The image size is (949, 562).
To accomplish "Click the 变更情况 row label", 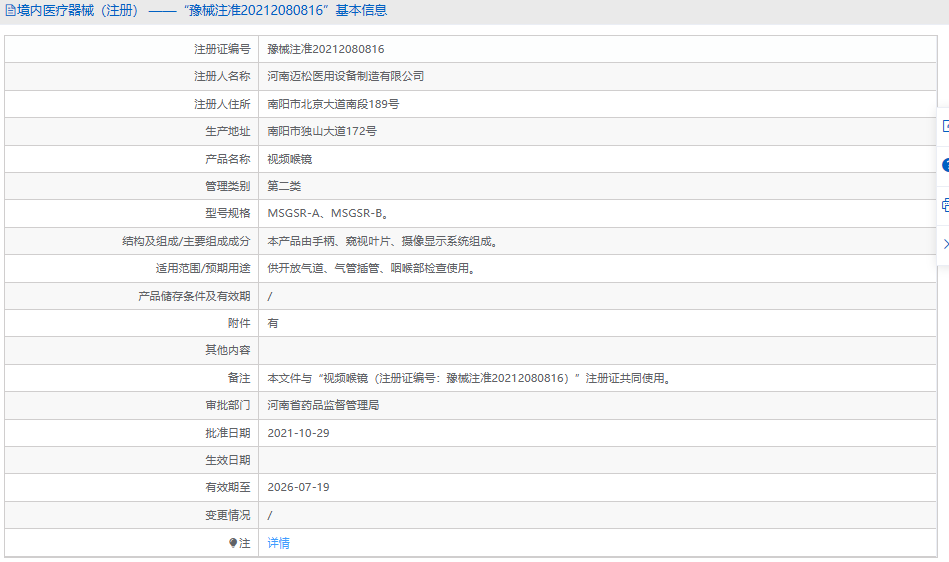I will pyautogui.click(x=228, y=515).
